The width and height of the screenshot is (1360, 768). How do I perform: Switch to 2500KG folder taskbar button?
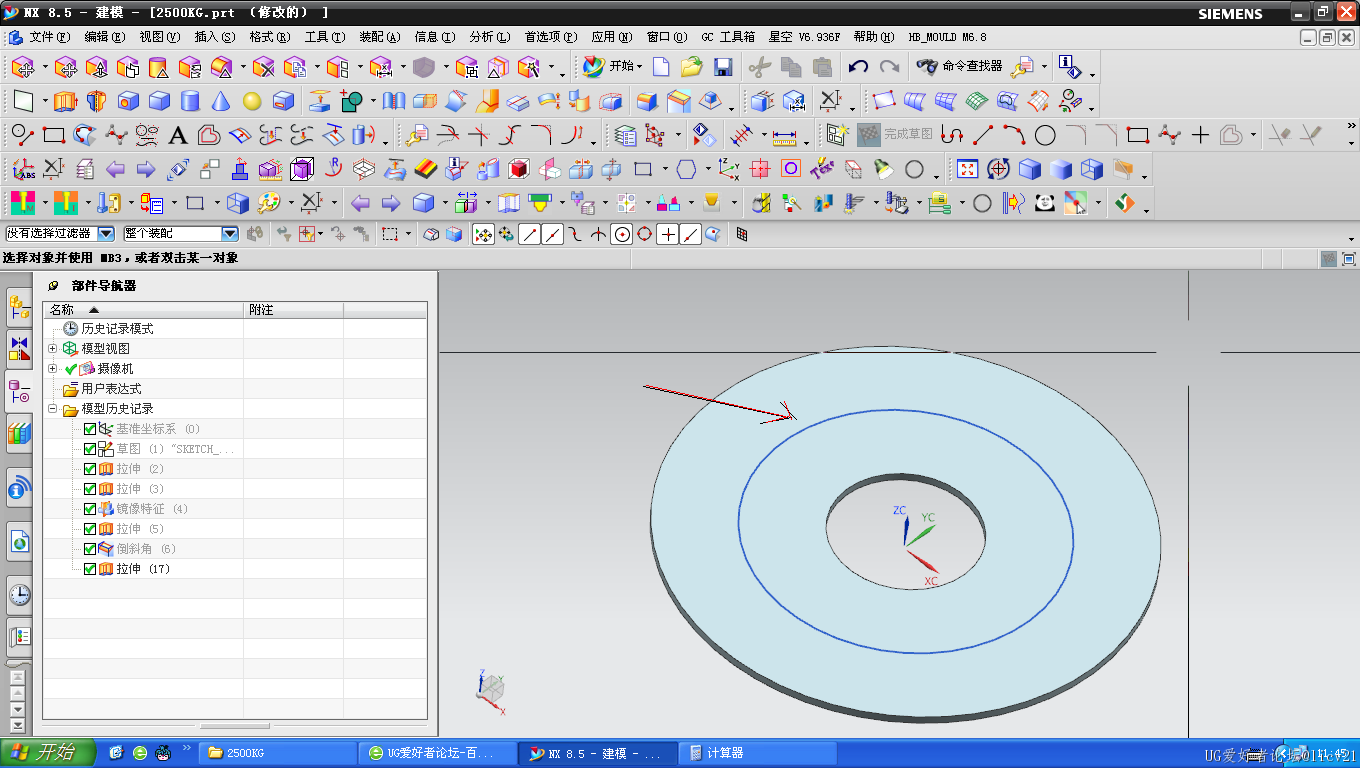coord(278,753)
